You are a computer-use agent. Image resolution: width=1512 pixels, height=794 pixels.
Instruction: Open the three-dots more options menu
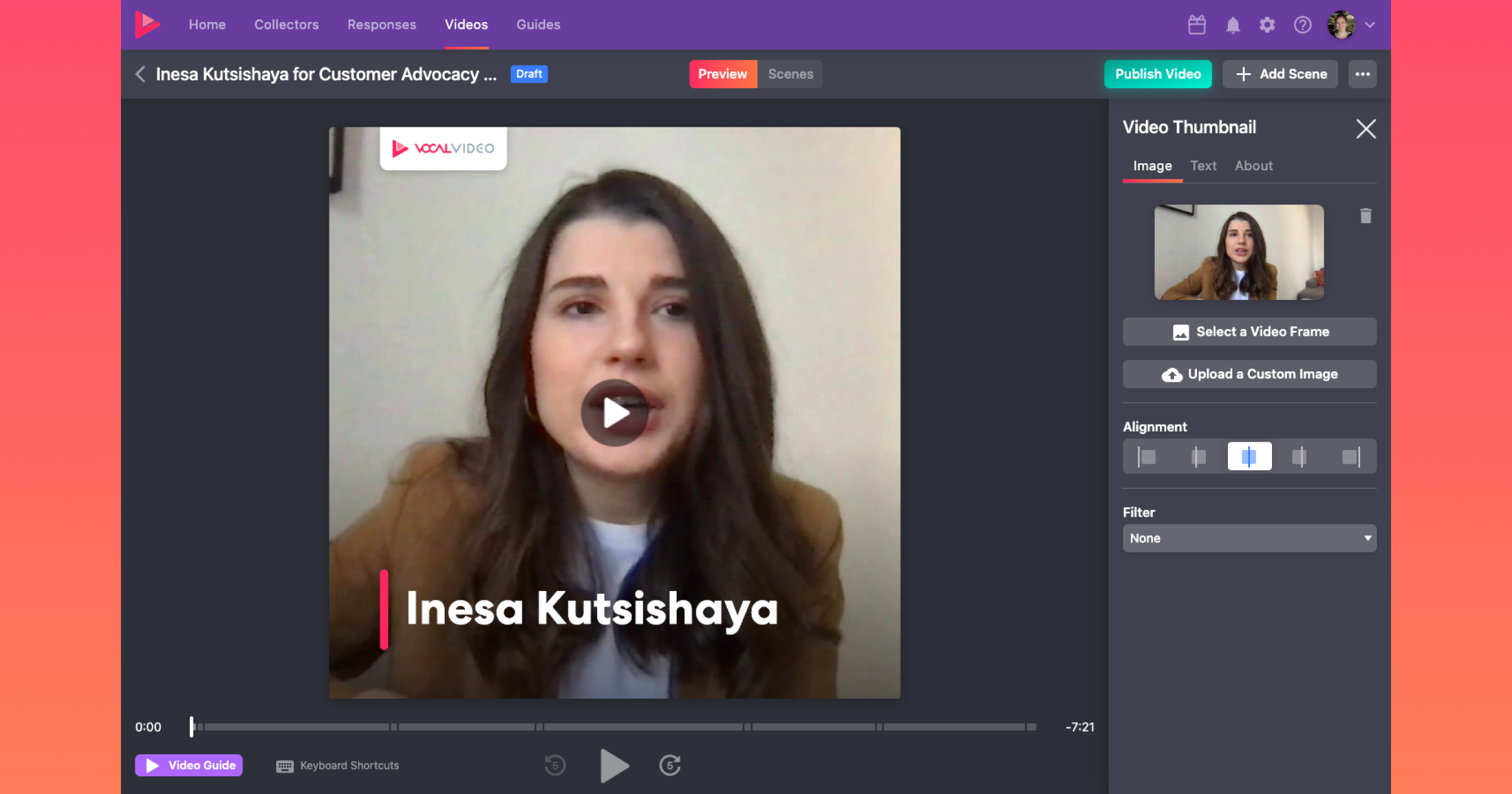tap(1362, 74)
